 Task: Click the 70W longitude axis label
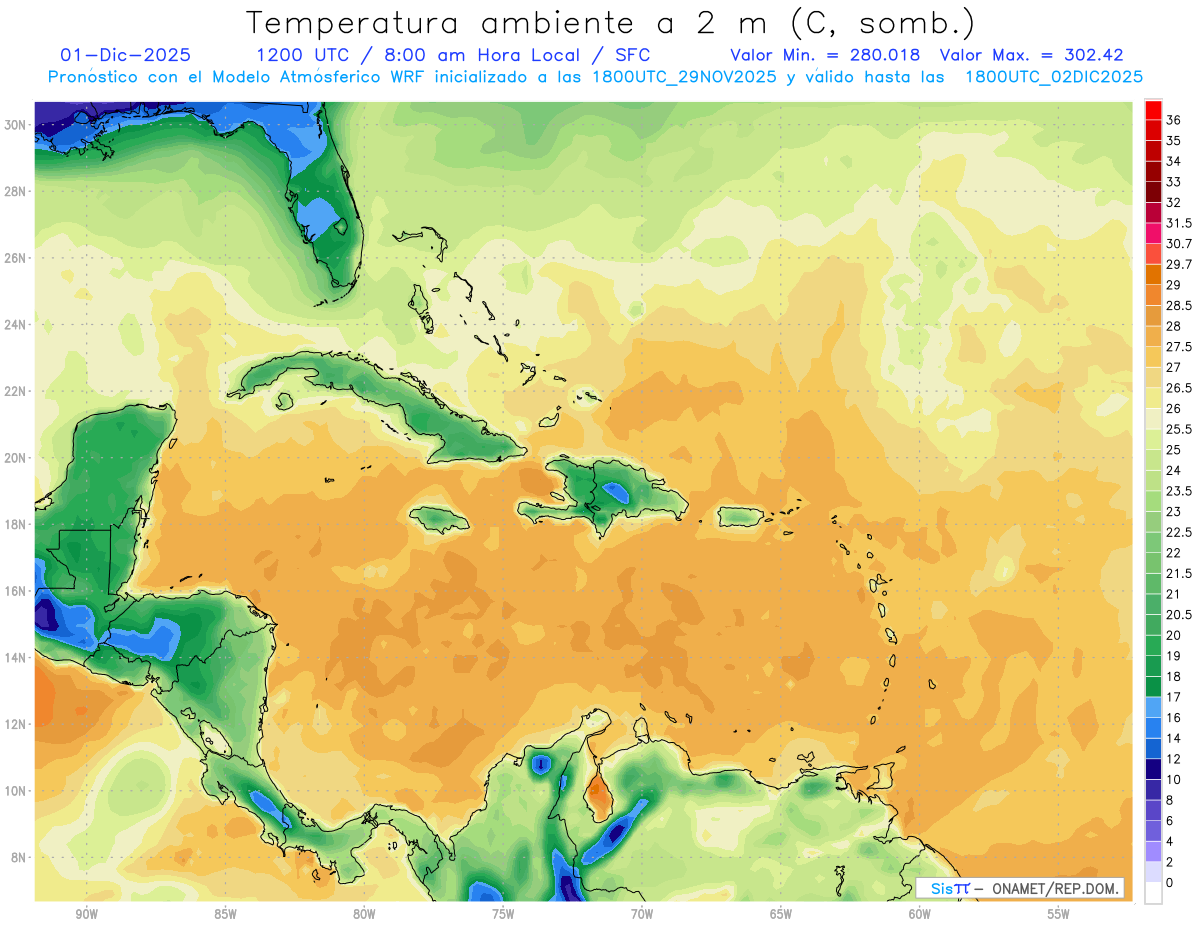pyautogui.click(x=642, y=914)
